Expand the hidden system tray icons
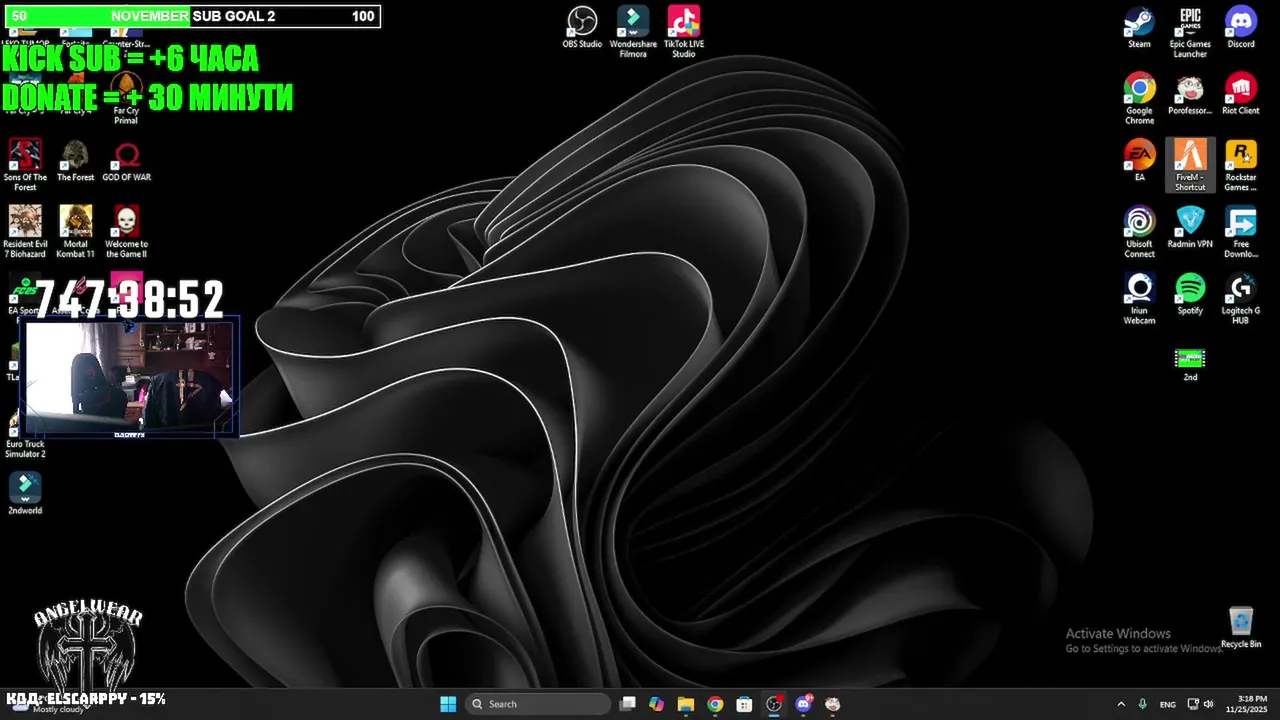 pyautogui.click(x=1120, y=704)
